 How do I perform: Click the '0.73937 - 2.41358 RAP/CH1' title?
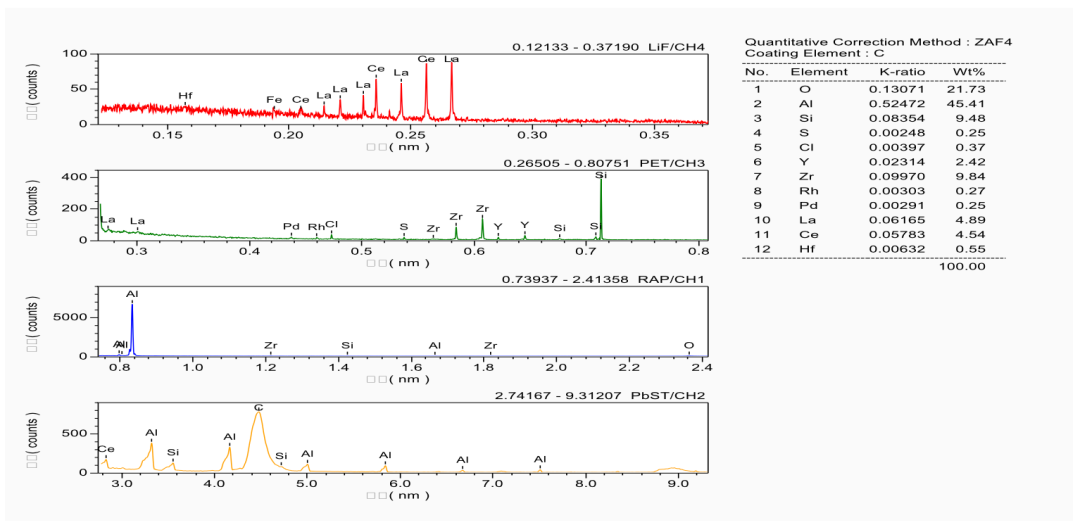pos(605,280)
